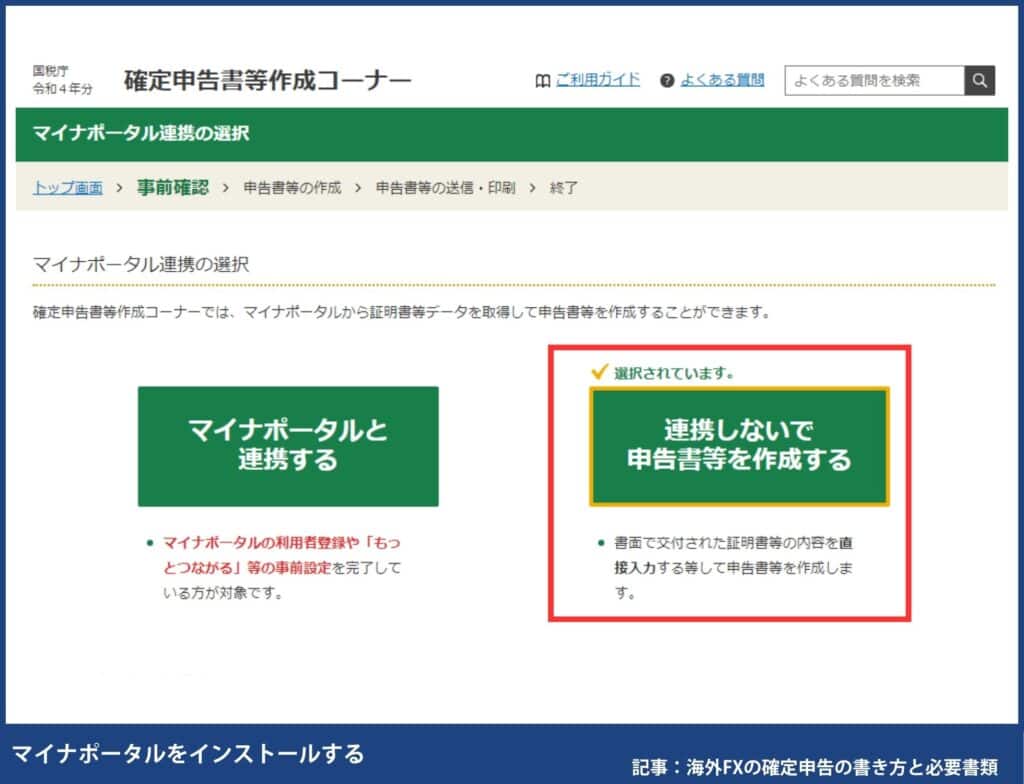Click the red 利用者登録や事前設定 note text
The height and width of the screenshot is (784, 1024).
[281, 555]
